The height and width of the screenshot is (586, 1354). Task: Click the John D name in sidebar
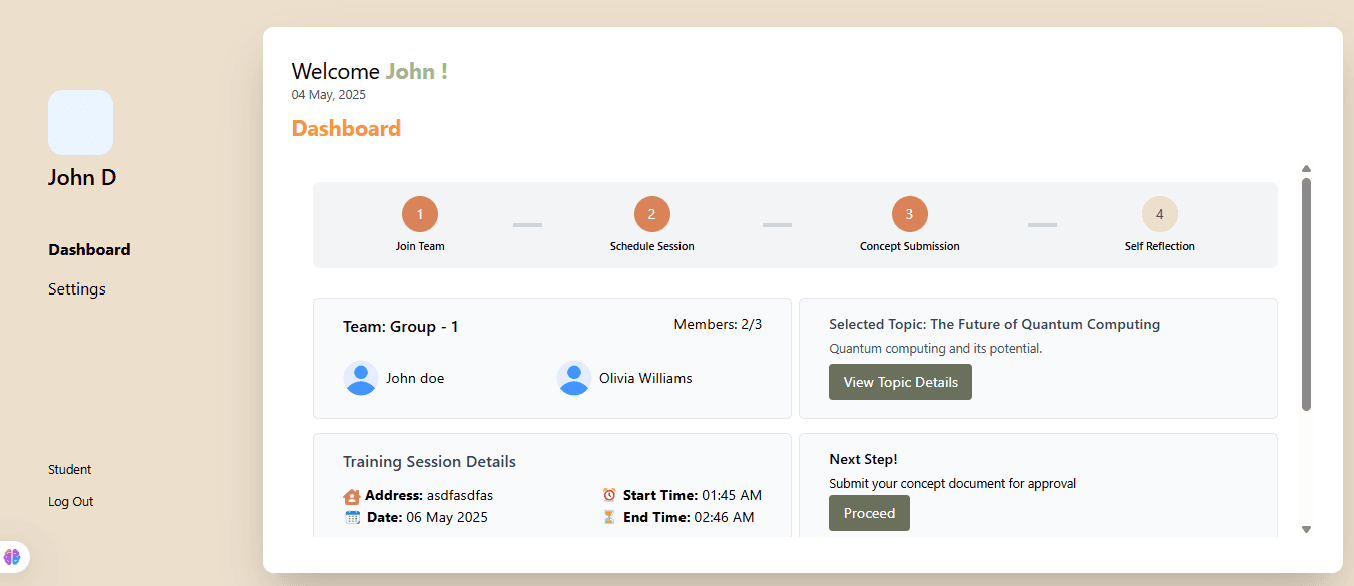tap(82, 178)
